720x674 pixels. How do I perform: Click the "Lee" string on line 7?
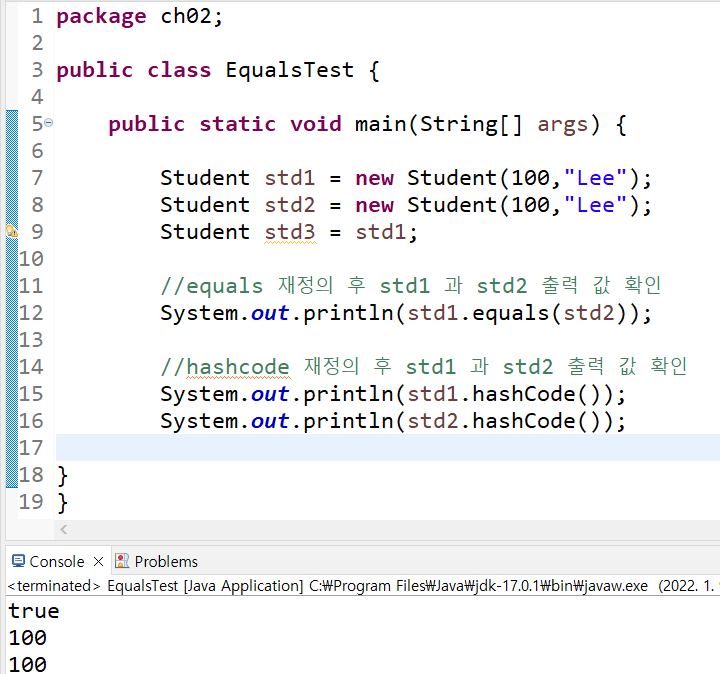(595, 178)
